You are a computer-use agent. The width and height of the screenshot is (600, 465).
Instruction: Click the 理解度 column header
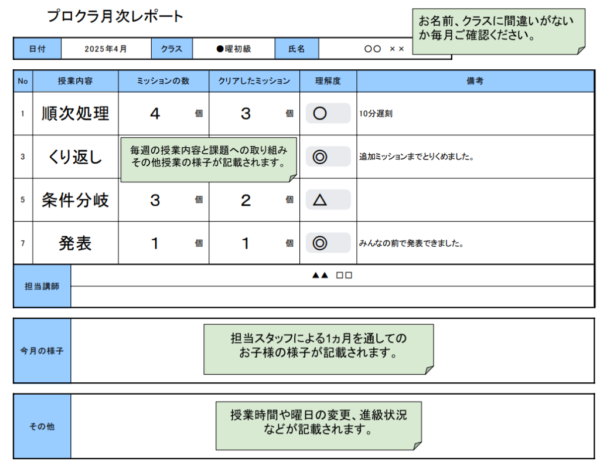[328, 80]
